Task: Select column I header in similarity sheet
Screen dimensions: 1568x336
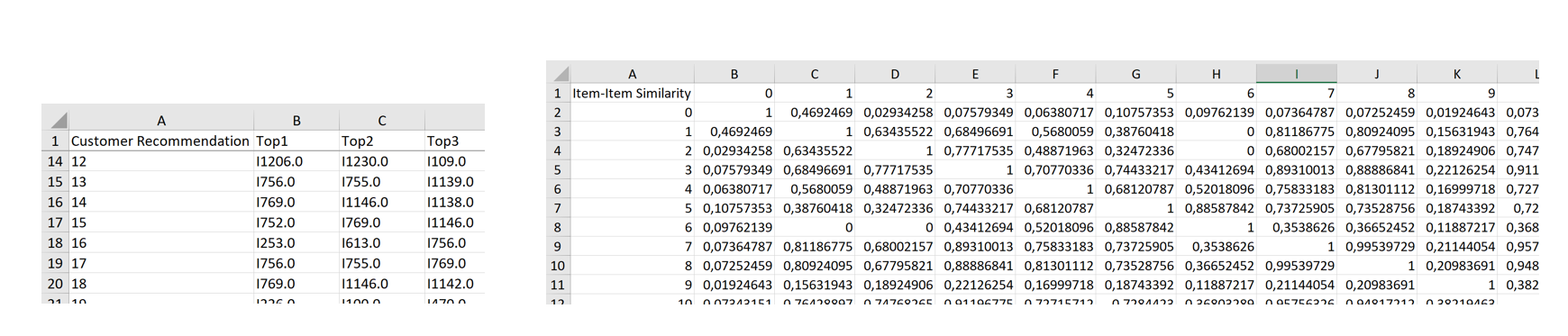Action: pyautogui.click(x=1296, y=74)
